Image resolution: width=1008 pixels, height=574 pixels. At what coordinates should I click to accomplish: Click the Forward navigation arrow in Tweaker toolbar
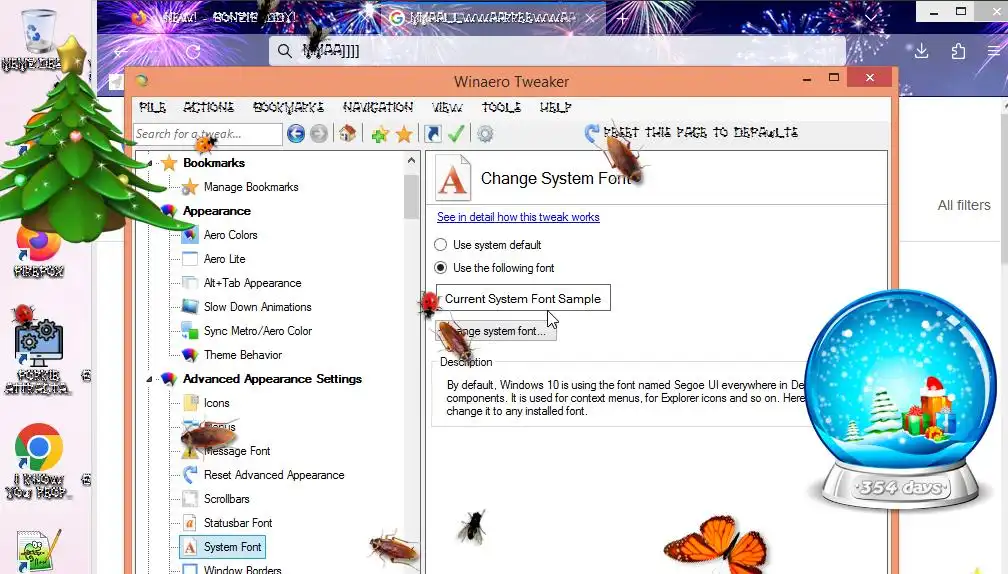(319, 134)
